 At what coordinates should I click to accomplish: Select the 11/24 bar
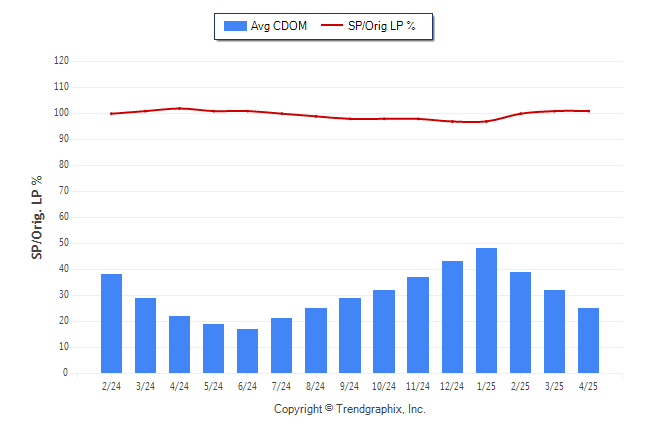418,325
